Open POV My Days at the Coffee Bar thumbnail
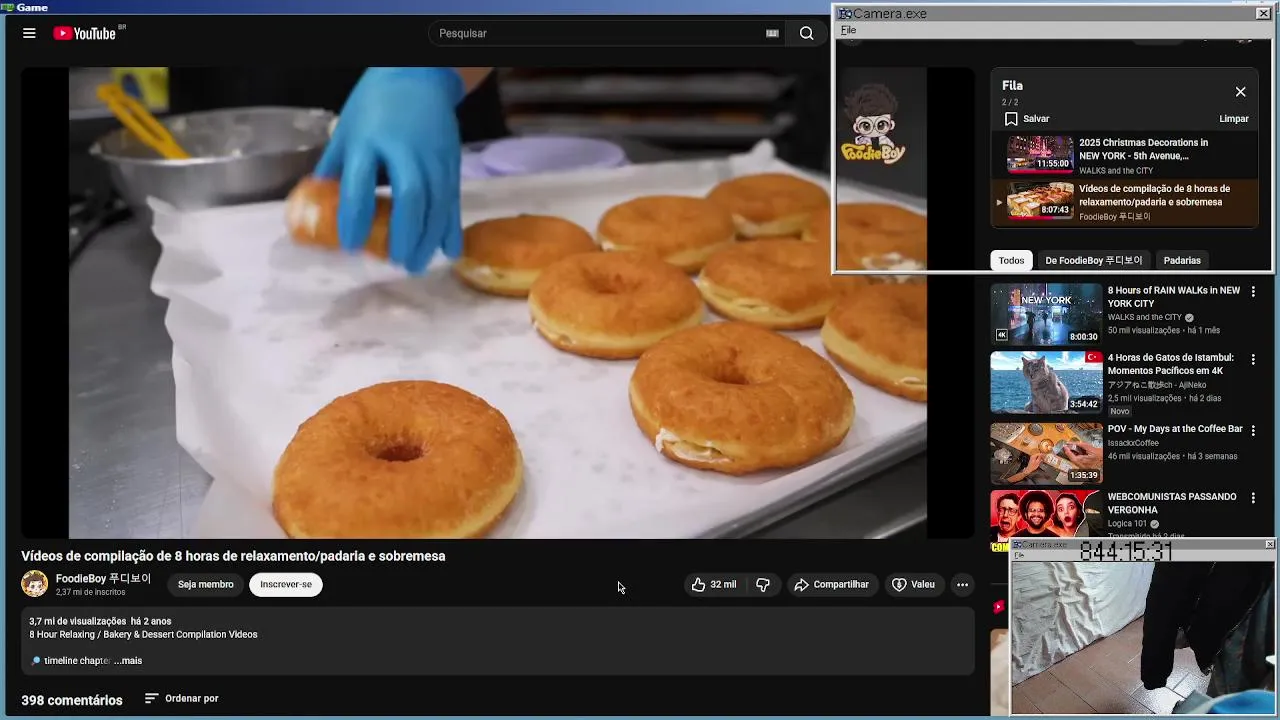The image size is (1280, 720). click(1046, 453)
